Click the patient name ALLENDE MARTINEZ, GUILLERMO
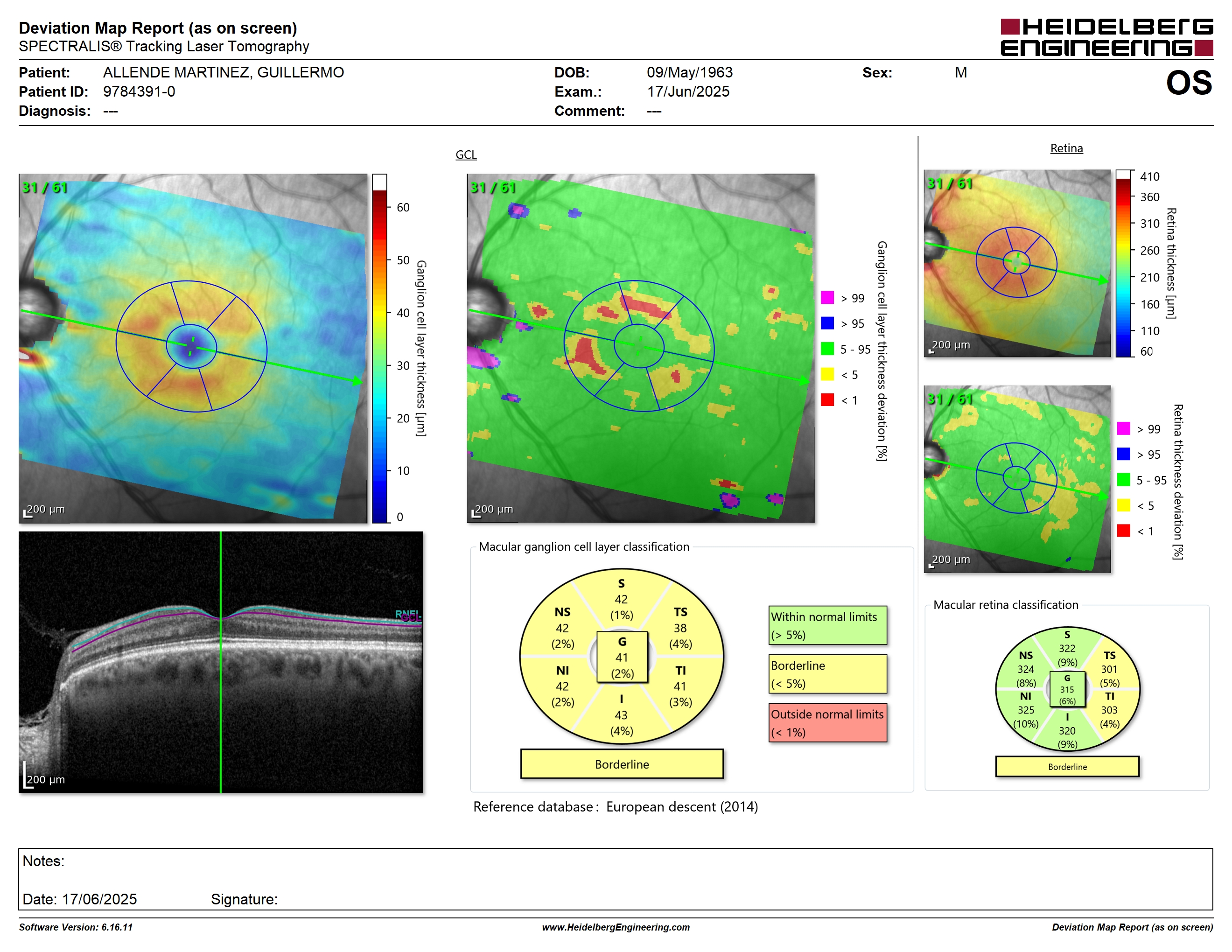 tap(224, 72)
